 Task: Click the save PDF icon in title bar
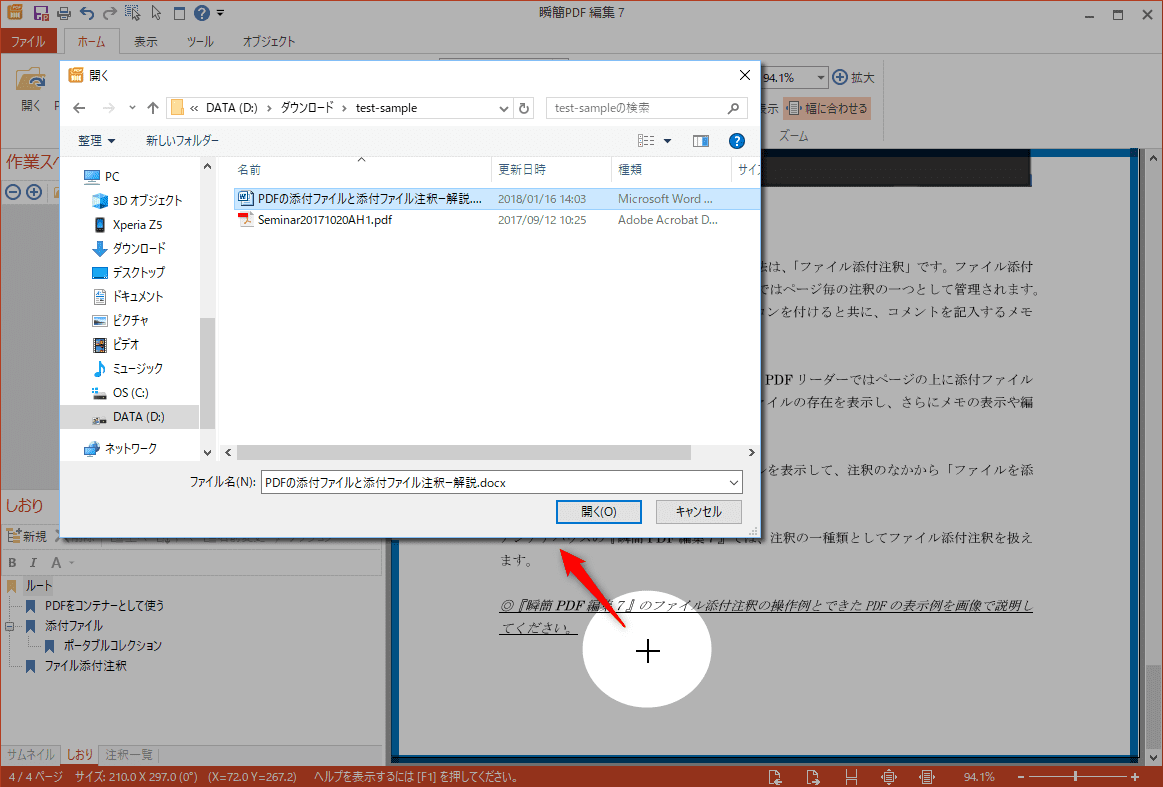point(41,14)
